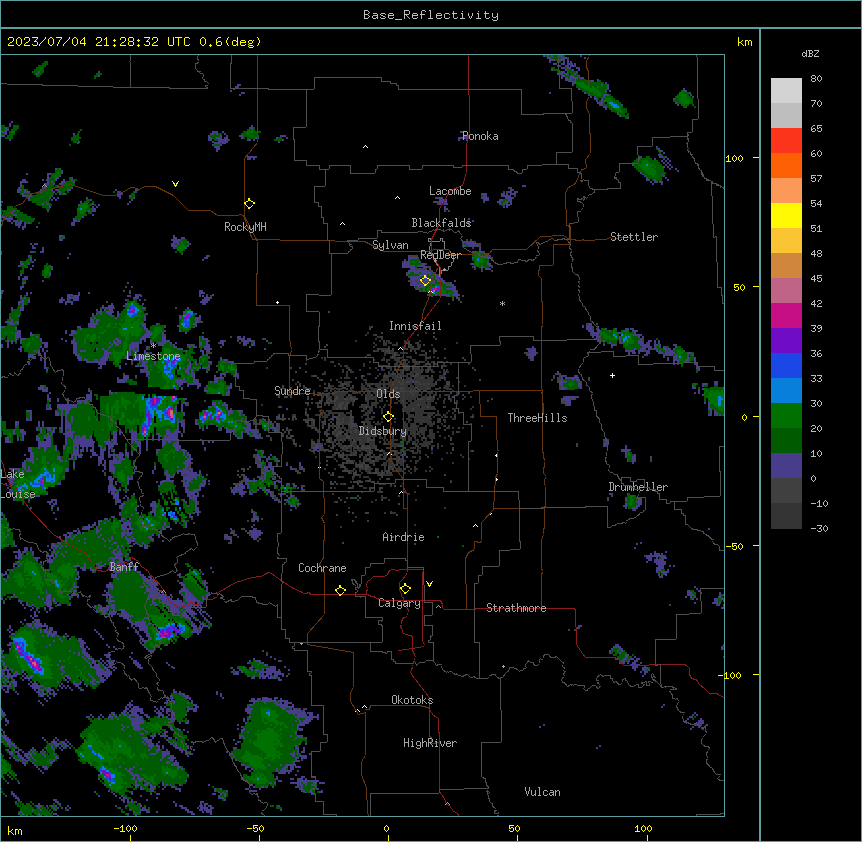Click the white plus marker north of Drumheller
862x842 pixels.
pos(612,375)
